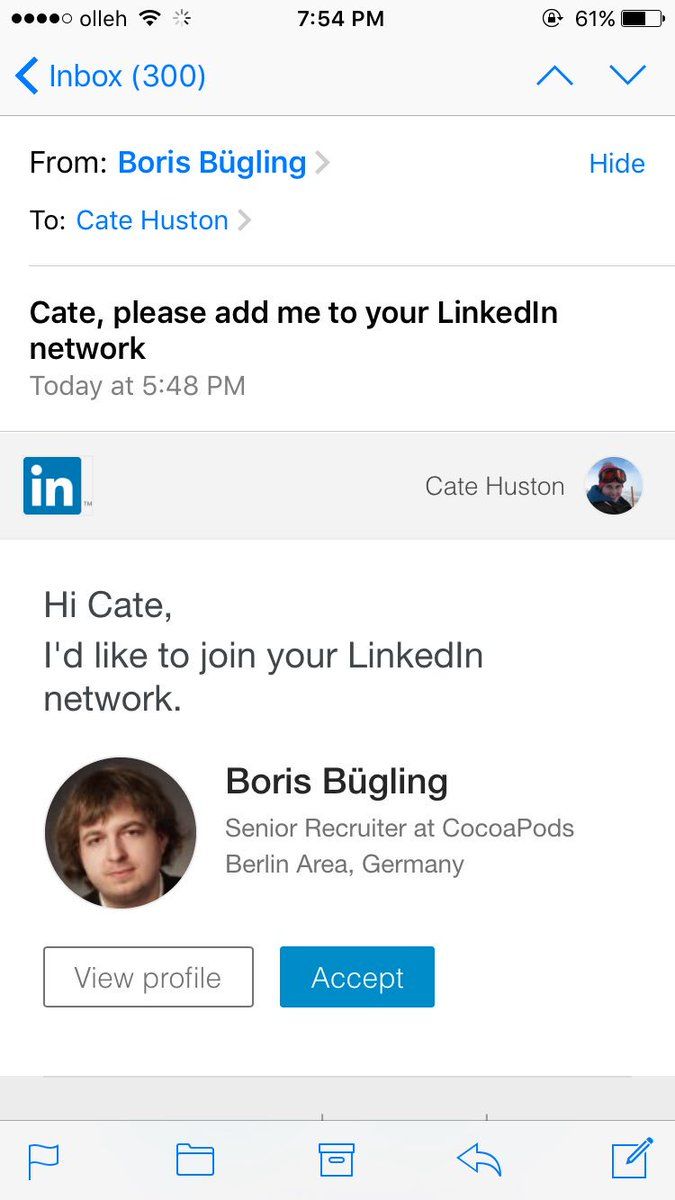Go back to Inbox (300)
The width and height of the screenshot is (675, 1200).
[111, 76]
